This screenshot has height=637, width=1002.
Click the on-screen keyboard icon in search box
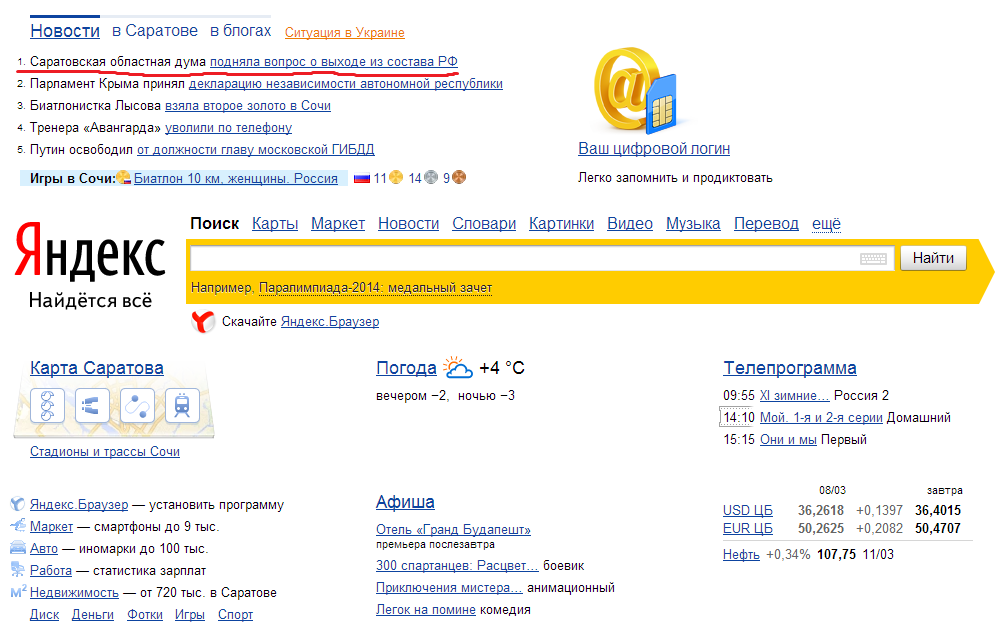873,259
